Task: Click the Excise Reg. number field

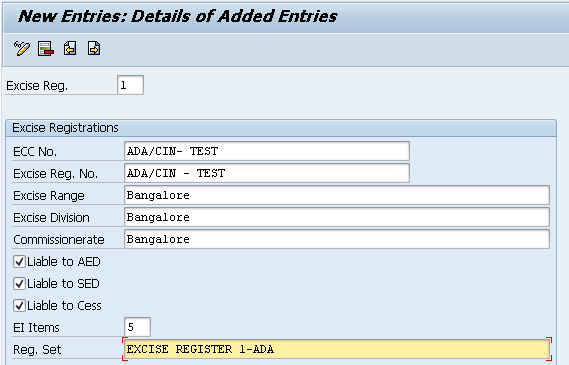Action: (131, 85)
